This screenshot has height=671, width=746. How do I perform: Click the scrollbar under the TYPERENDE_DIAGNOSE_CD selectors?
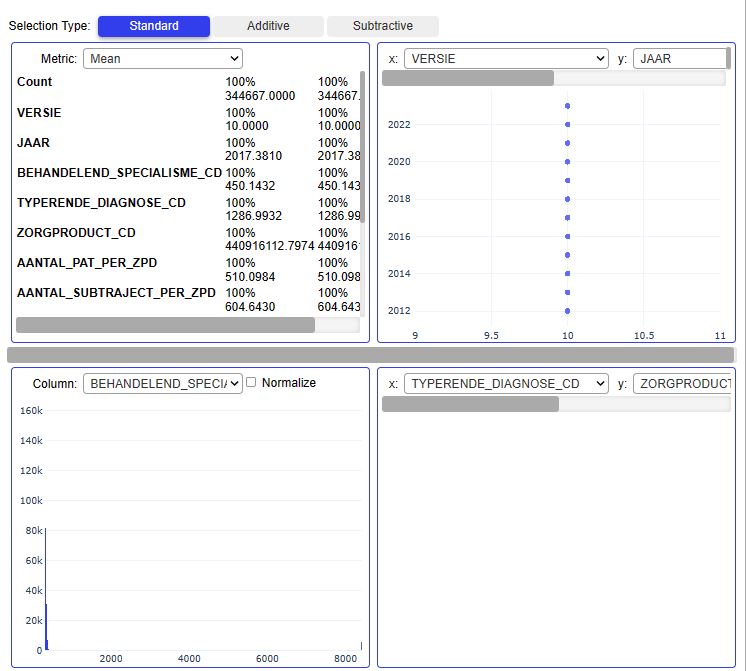[x=471, y=404]
